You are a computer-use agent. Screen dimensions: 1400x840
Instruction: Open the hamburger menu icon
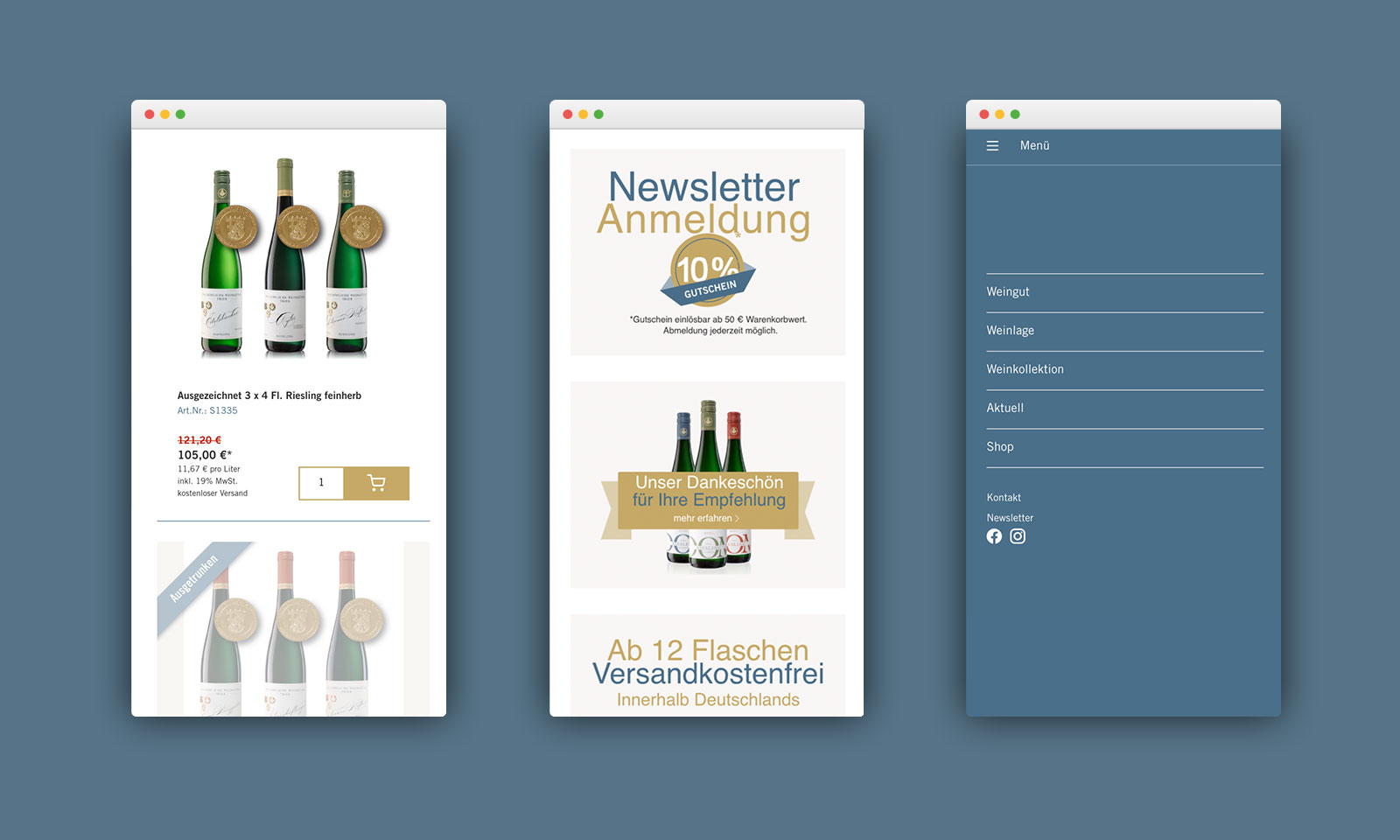coord(992,146)
